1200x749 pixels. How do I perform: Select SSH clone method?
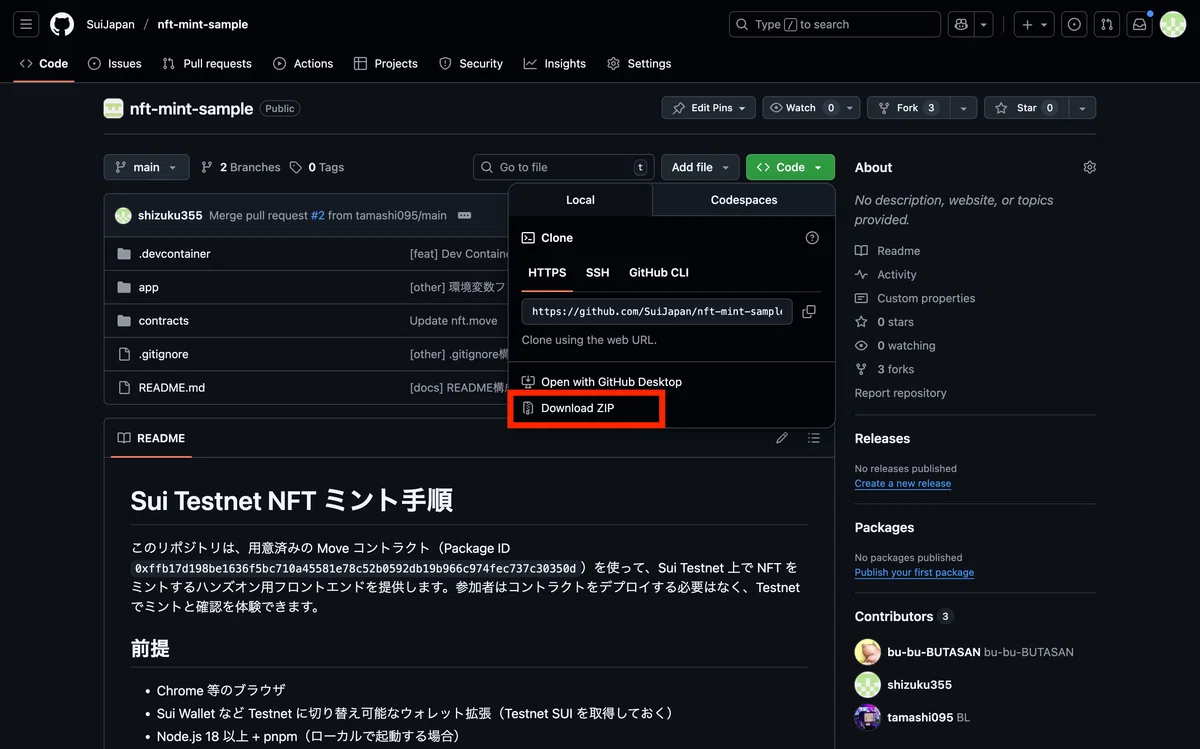pos(597,273)
